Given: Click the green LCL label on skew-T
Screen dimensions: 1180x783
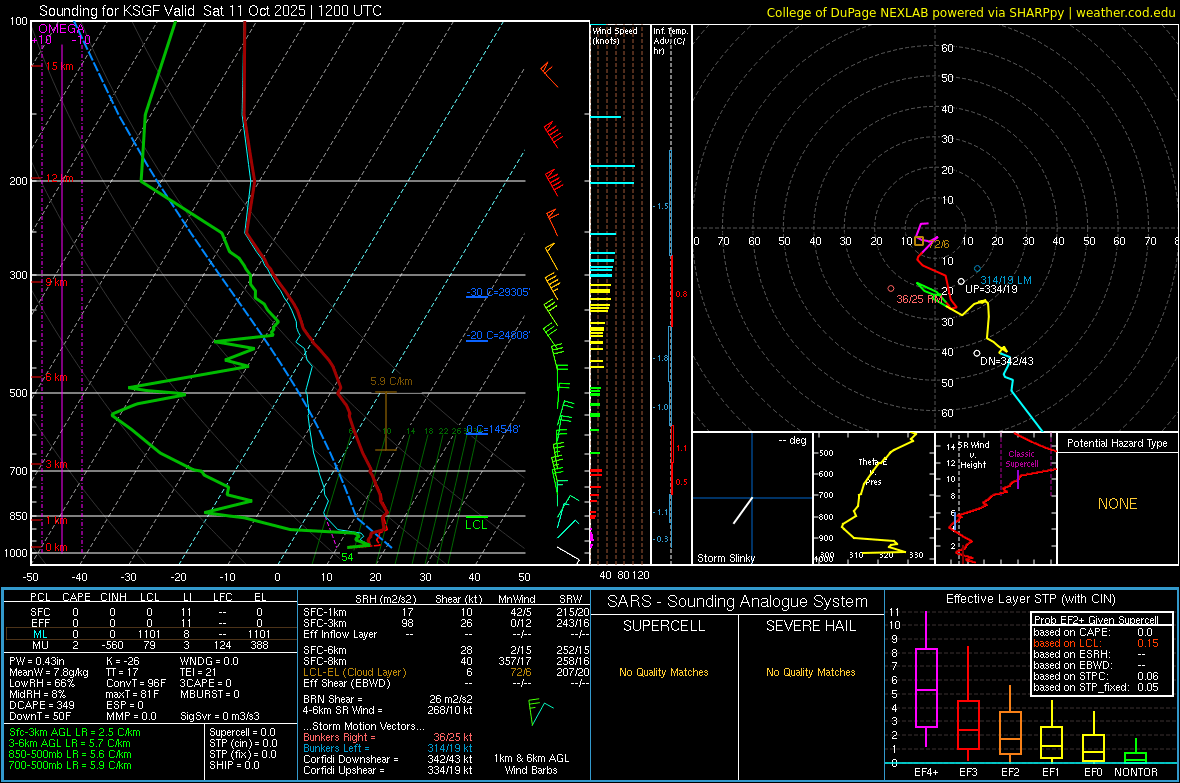Looking at the screenshot, I should (476, 525).
